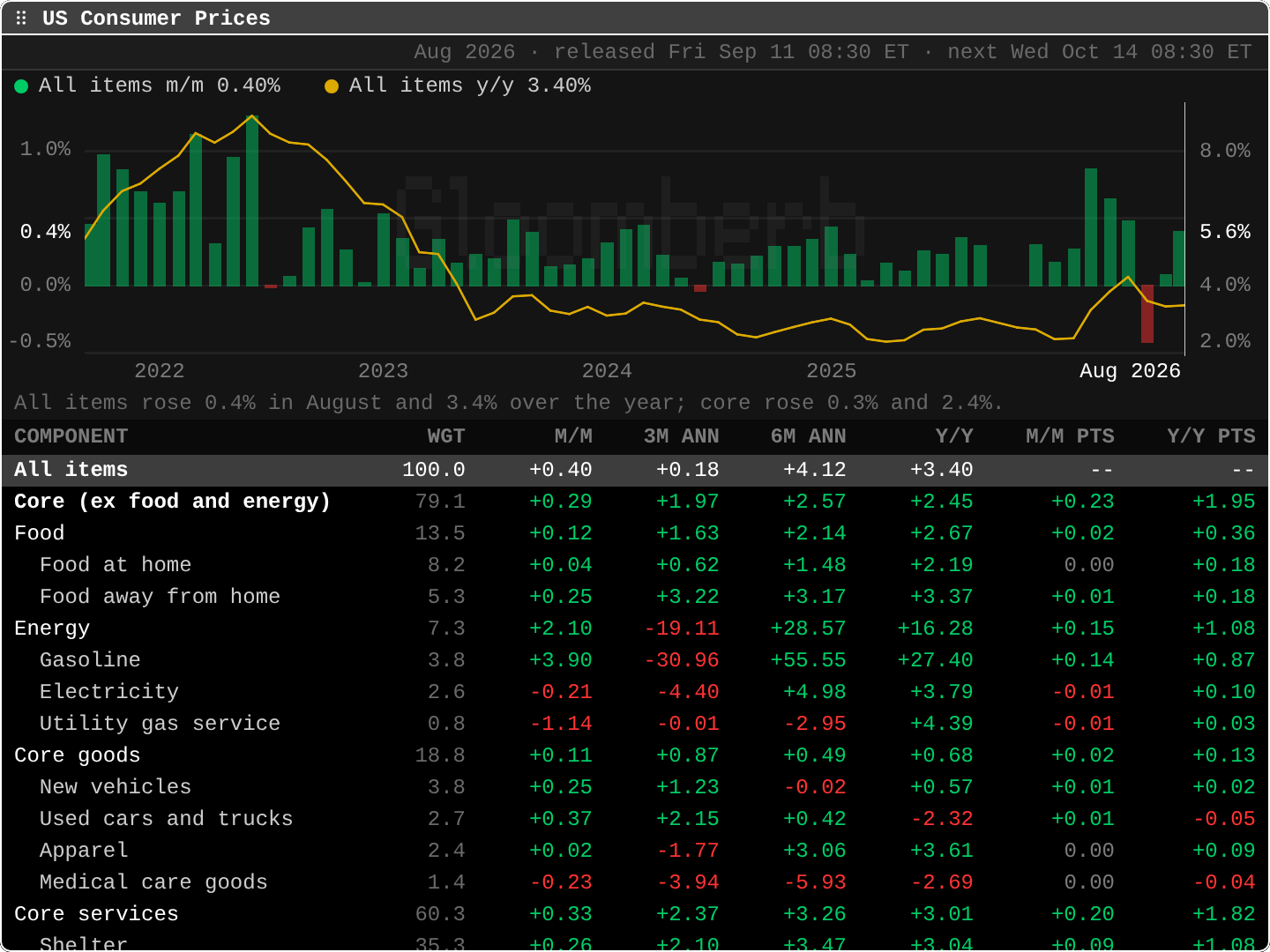Sort by the WGT column header
The width and height of the screenshot is (1270, 952).
pos(446,436)
